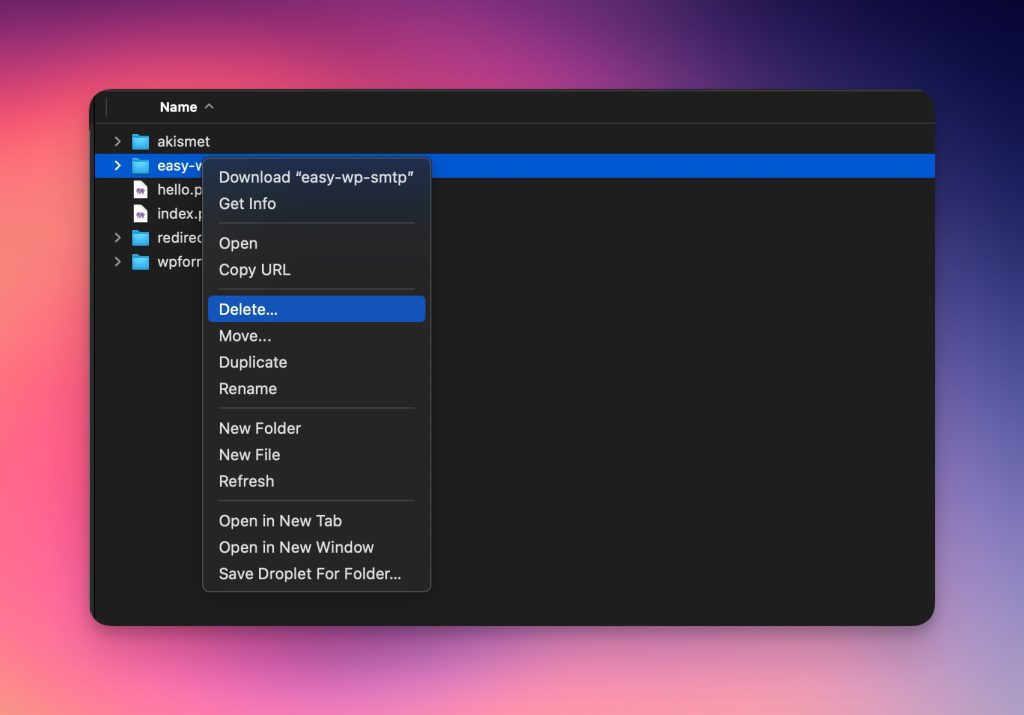Select Download "easy-wp-smtp" menu item
This screenshot has height=715, width=1024.
(x=316, y=177)
